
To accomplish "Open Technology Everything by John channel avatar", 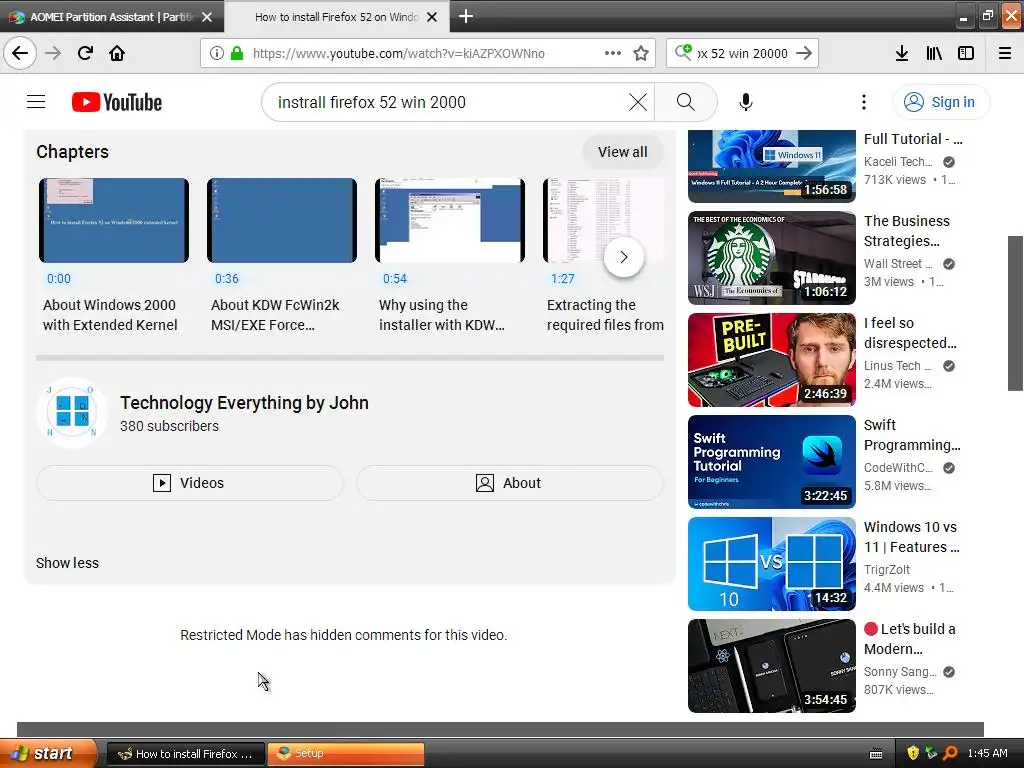I will (72, 413).
